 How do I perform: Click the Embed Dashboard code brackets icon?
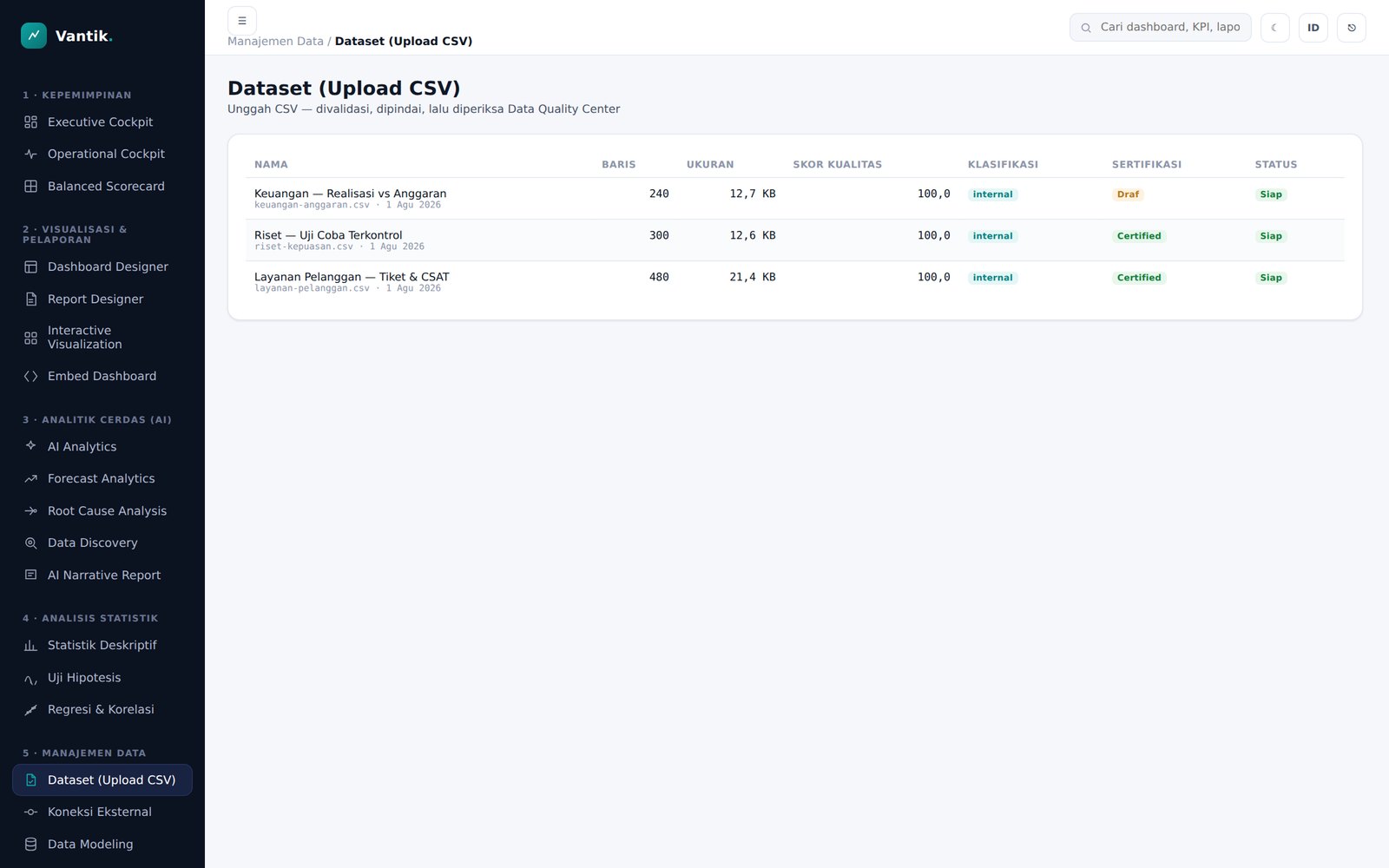pos(31,377)
